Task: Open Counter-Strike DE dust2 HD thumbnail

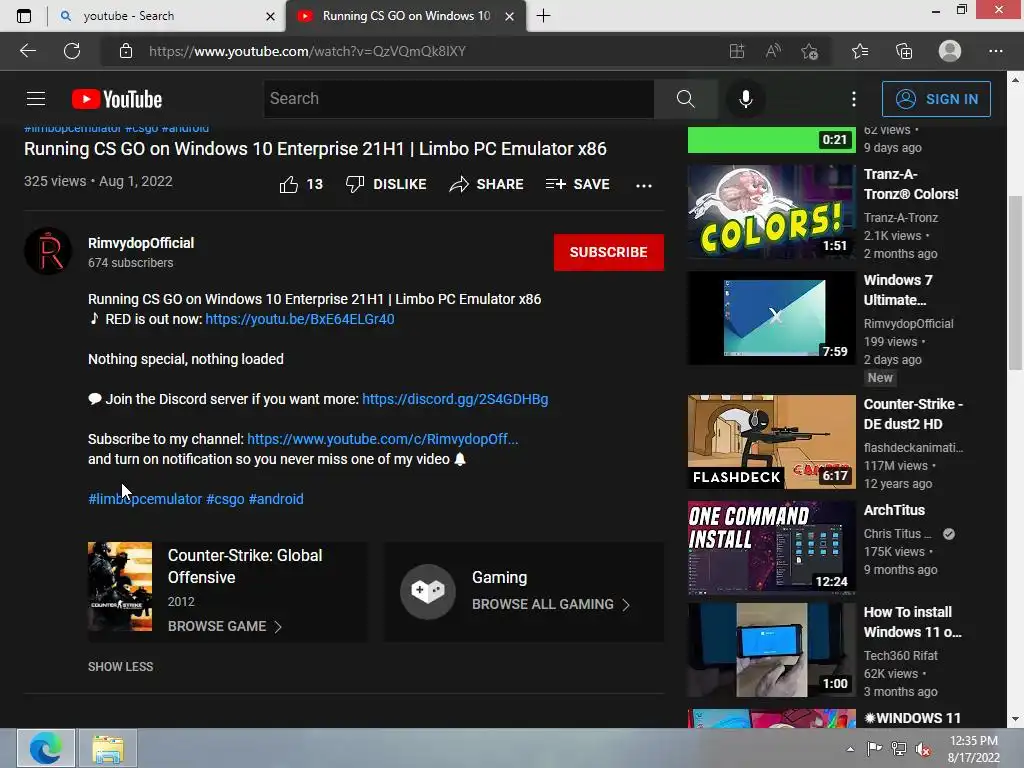Action: click(771, 441)
